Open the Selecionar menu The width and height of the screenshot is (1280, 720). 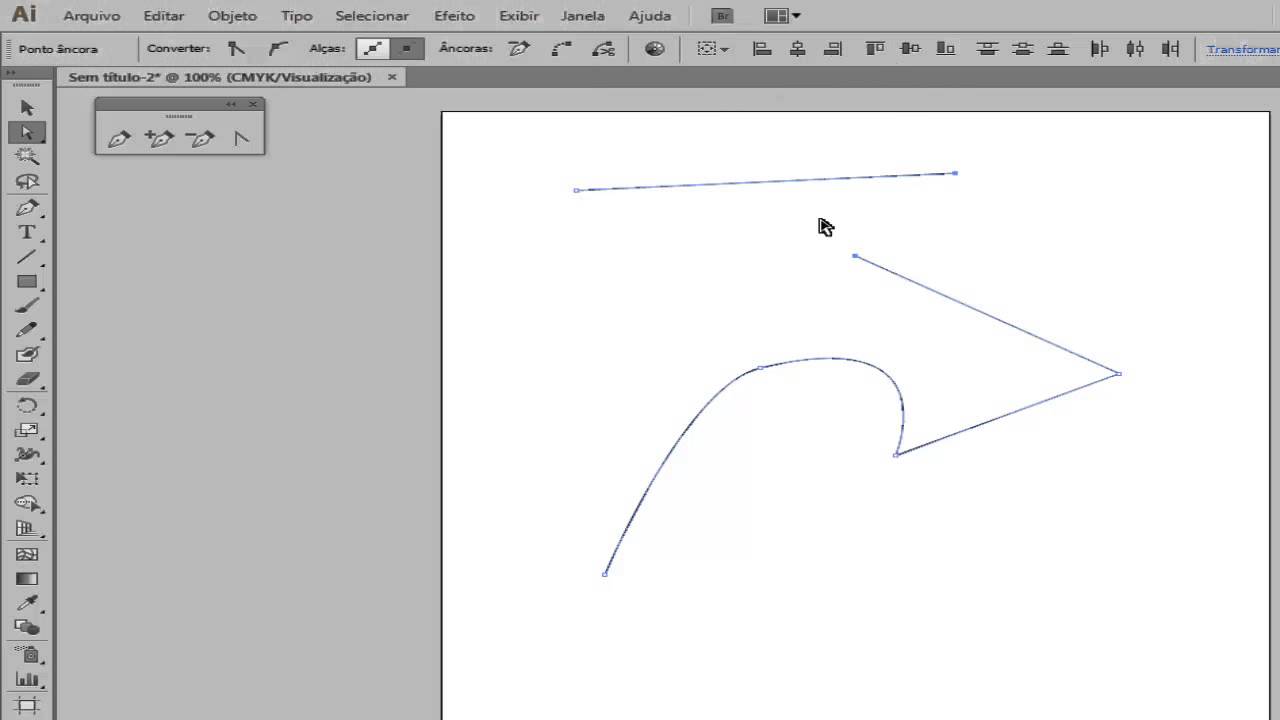[372, 16]
